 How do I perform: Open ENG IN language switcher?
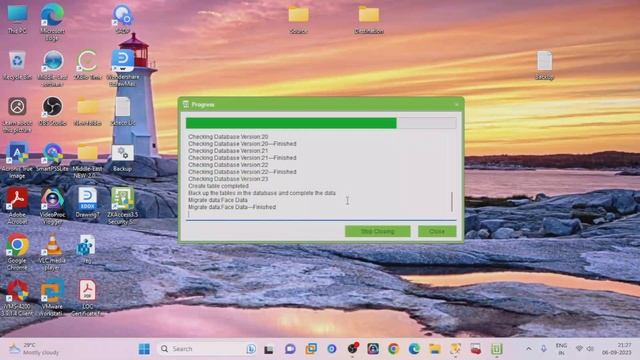[562, 349]
